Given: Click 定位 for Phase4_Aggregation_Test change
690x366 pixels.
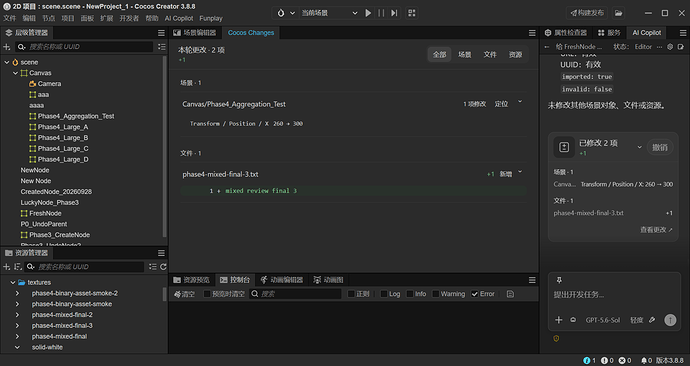Looking at the screenshot, I should click(501, 104).
